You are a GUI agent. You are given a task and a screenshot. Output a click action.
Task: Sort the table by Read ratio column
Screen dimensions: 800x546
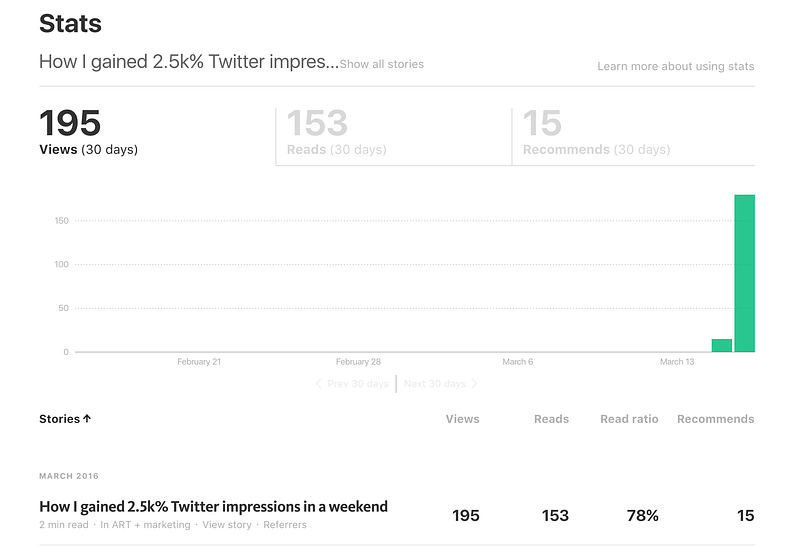click(629, 419)
